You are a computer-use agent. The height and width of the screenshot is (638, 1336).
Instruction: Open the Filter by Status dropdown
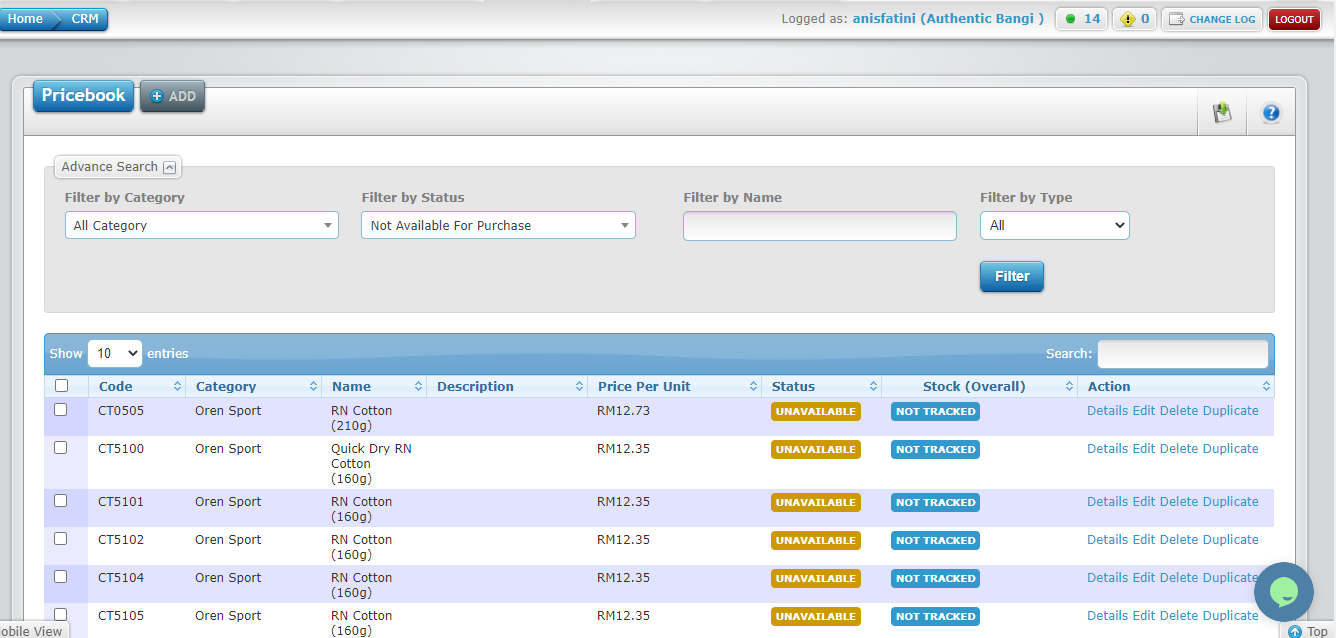498,225
